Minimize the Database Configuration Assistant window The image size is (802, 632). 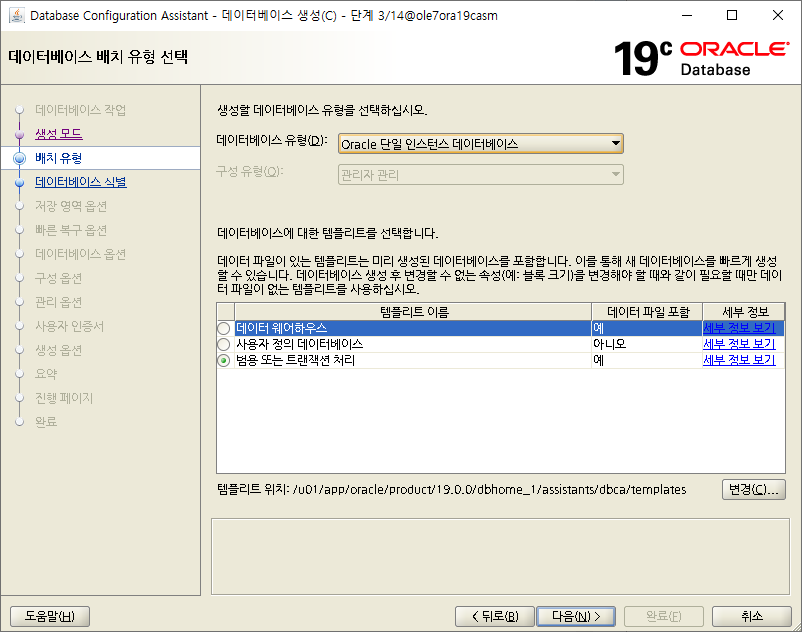687,15
